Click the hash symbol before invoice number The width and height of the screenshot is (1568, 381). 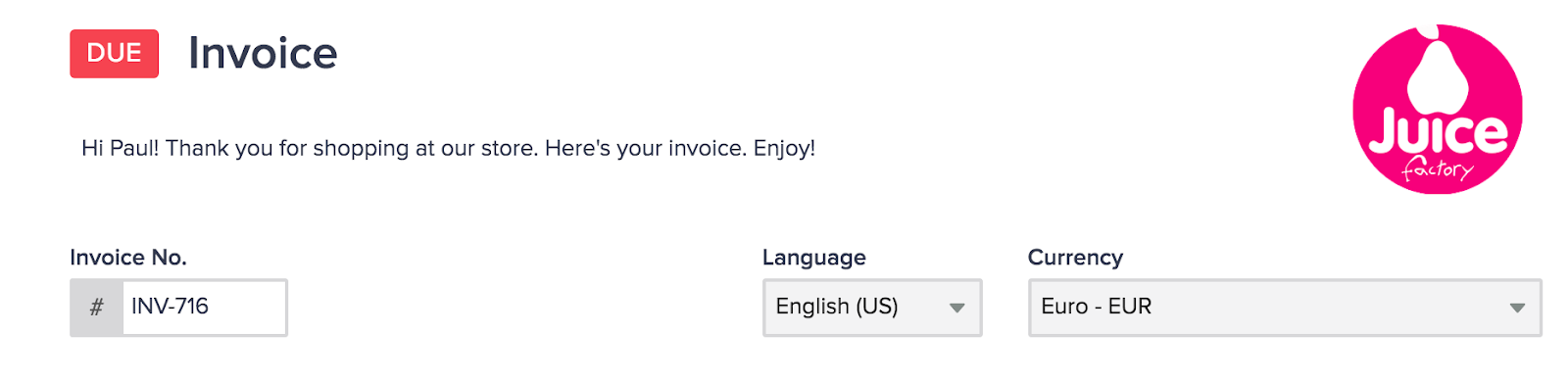click(96, 308)
